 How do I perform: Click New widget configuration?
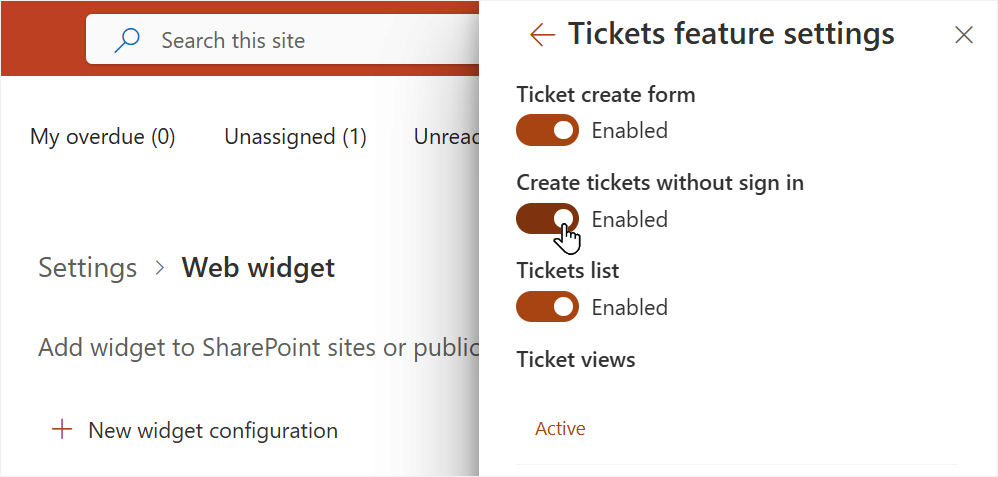tap(213, 431)
